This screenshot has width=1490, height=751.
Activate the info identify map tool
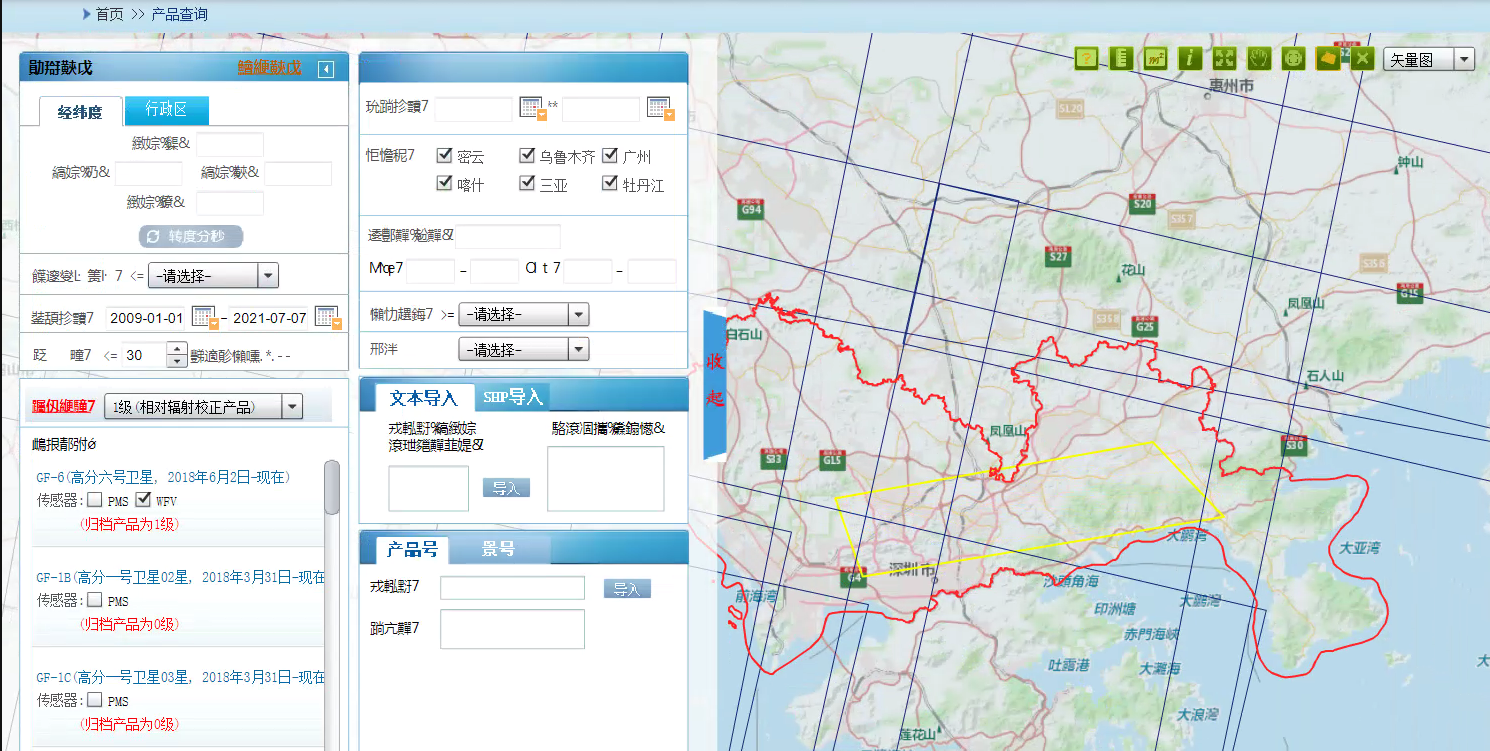[x=1190, y=59]
